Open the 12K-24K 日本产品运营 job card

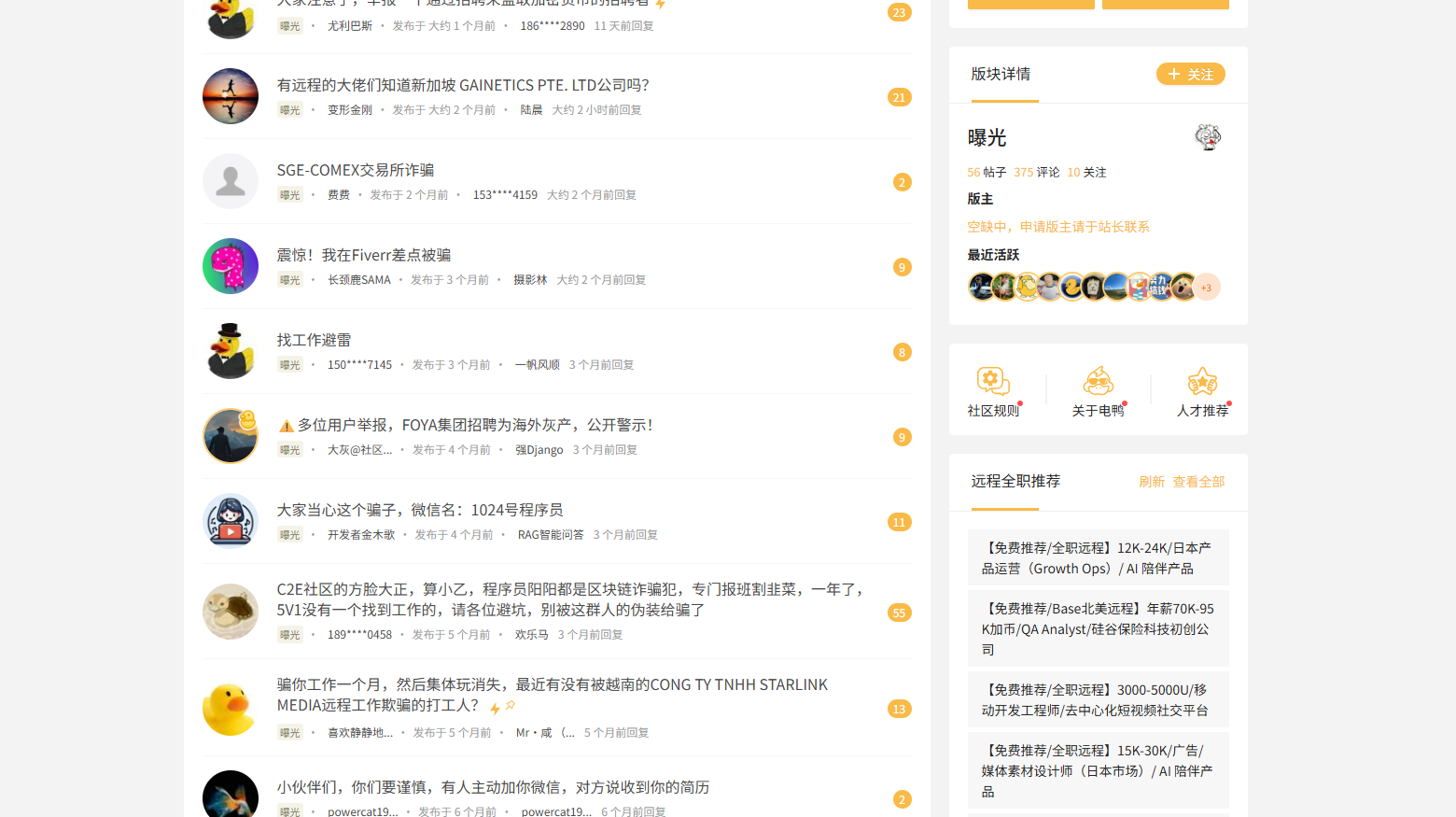(1098, 557)
